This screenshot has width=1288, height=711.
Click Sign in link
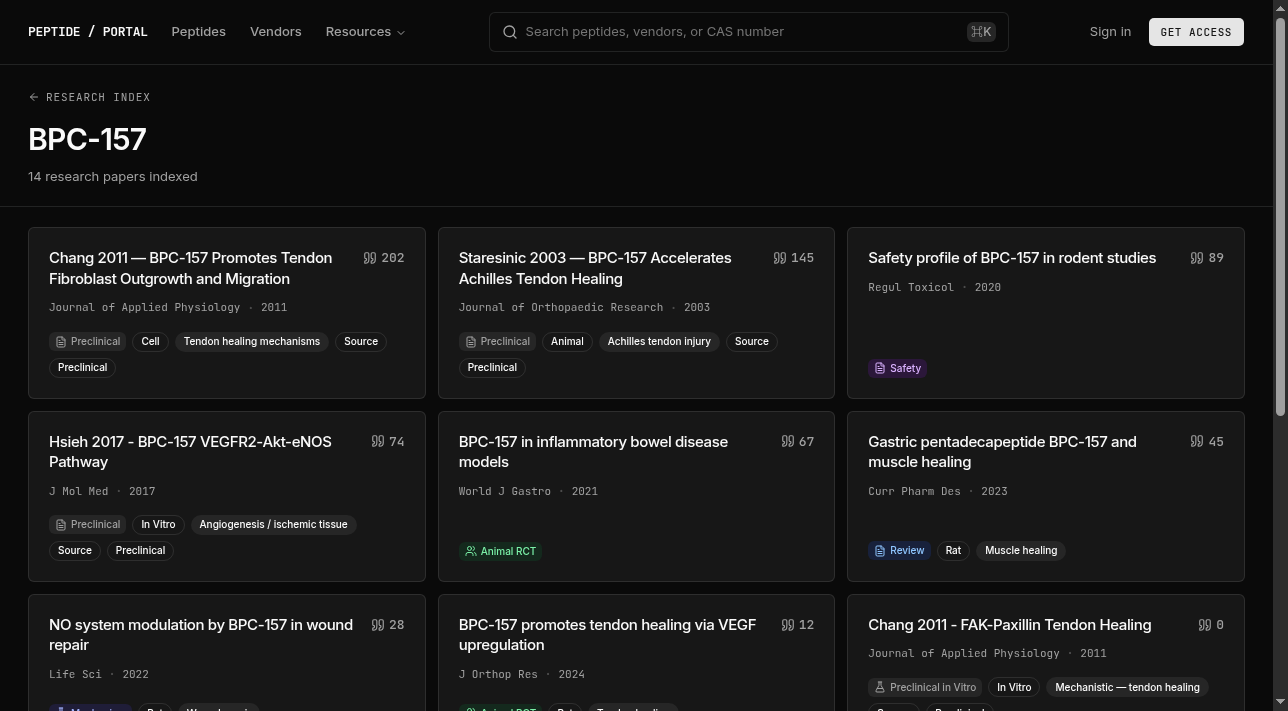[x=1110, y=32]
